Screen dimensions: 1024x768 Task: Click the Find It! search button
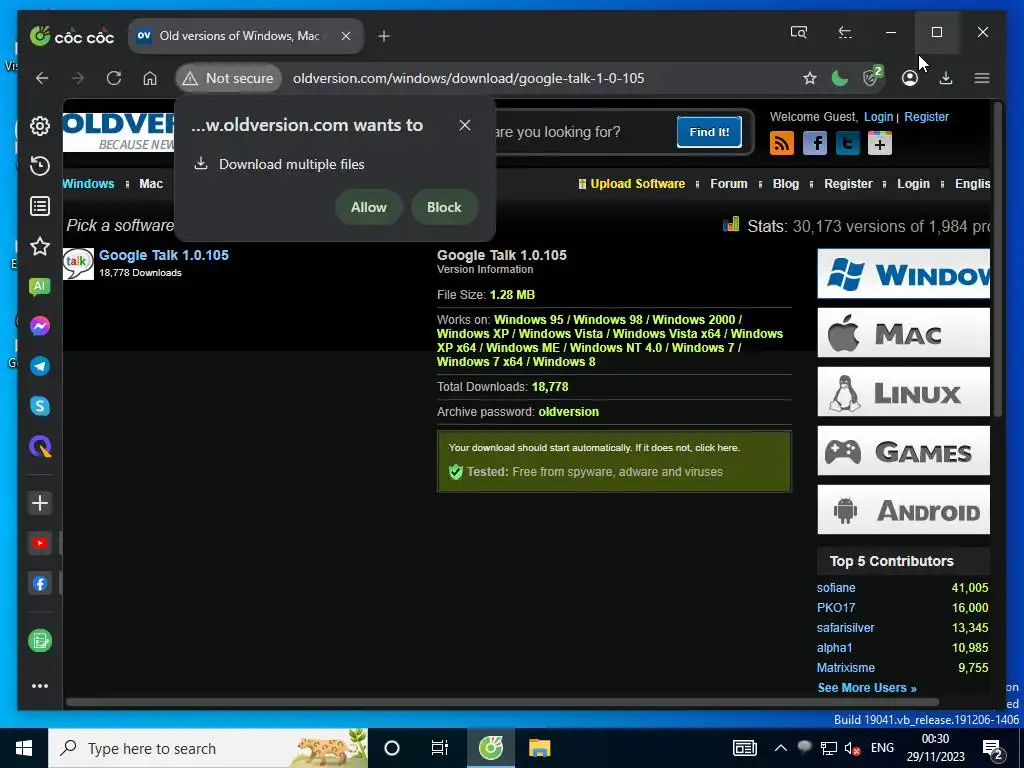[709, 132]
